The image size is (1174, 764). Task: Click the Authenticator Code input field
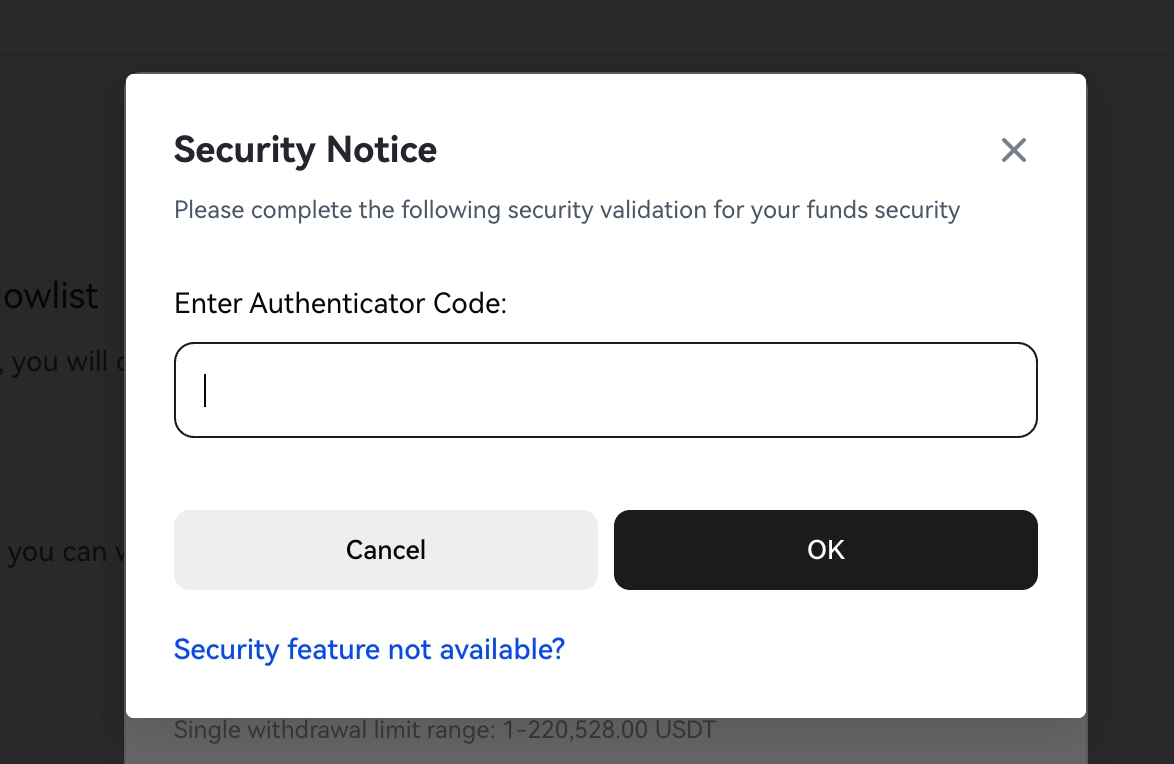(x=605, y=390)
